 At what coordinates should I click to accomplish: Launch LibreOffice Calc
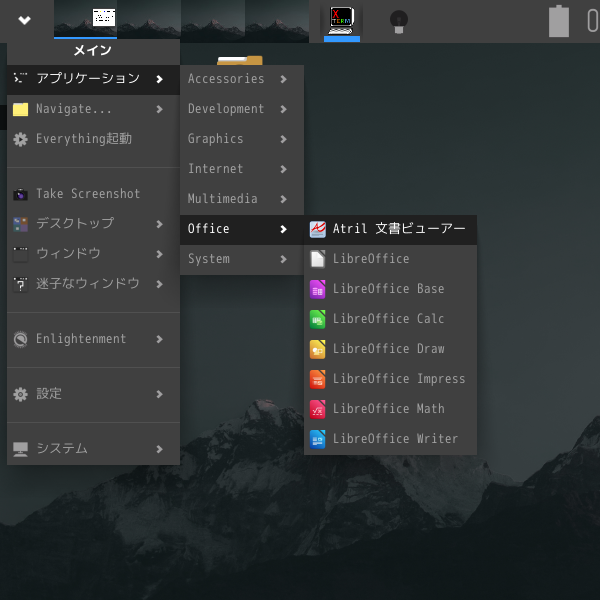tap(390, 319)
